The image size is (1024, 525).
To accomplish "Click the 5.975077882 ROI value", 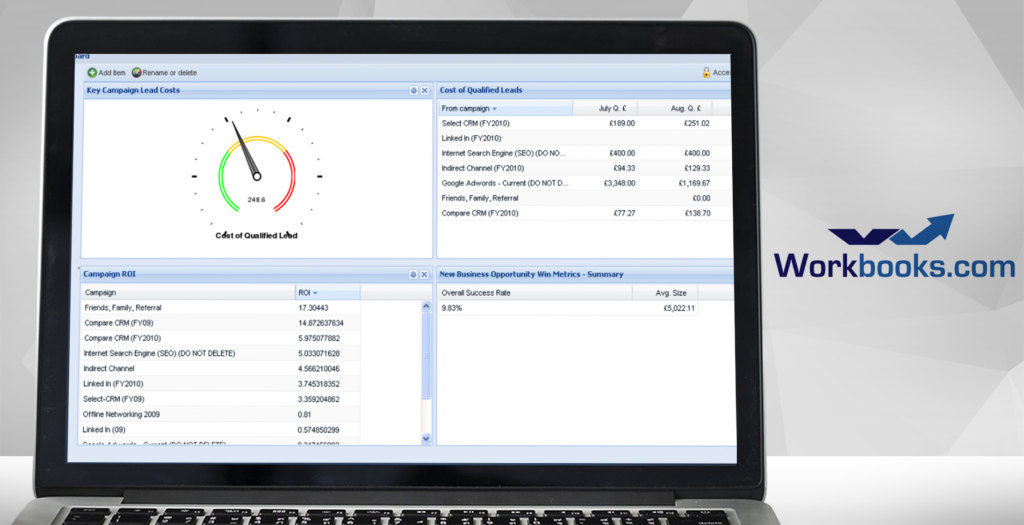I will pyautogui.click(x=319, y=338).
